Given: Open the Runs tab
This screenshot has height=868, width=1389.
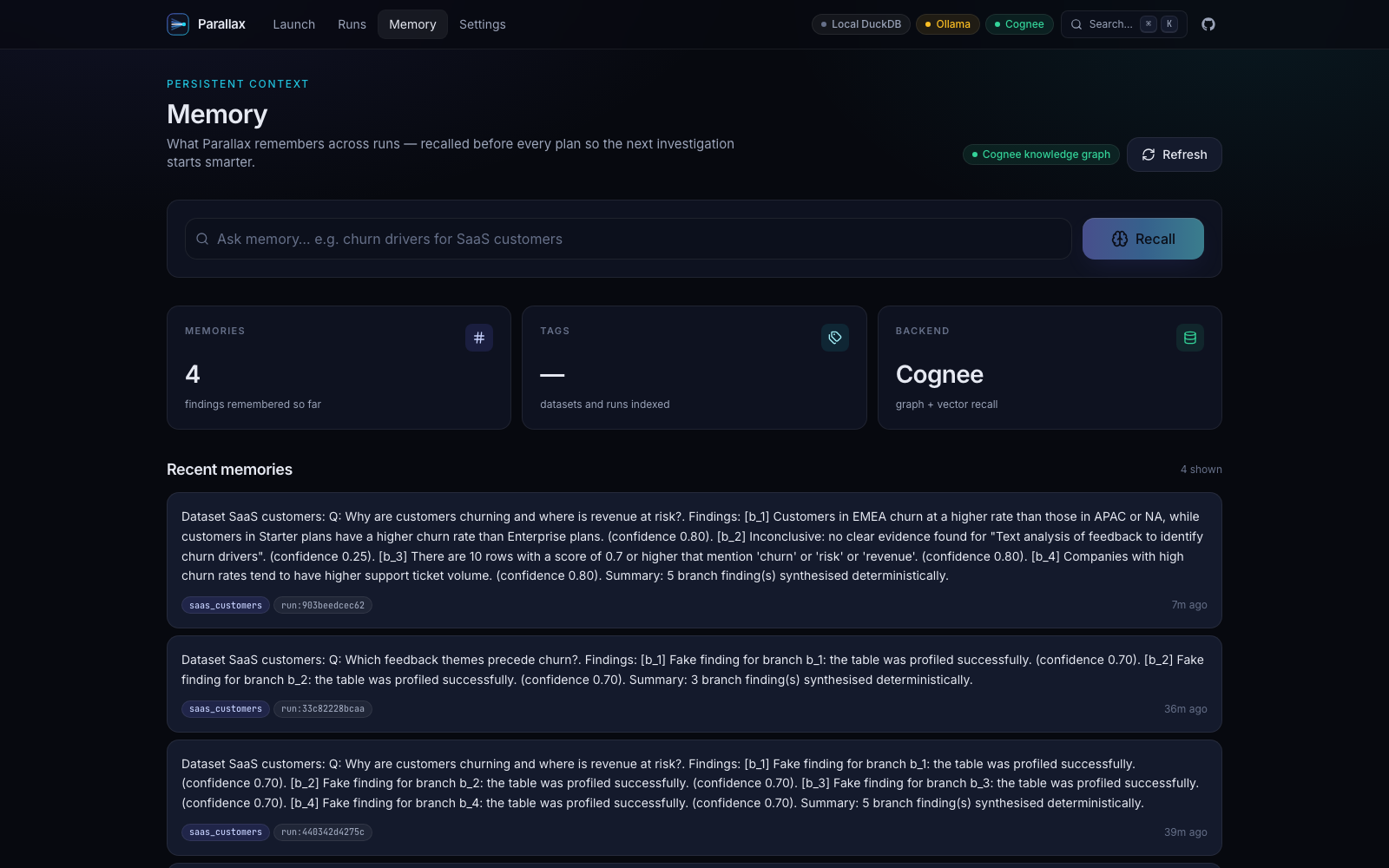Looking at the screenshot, I should (x=352, y=24).
